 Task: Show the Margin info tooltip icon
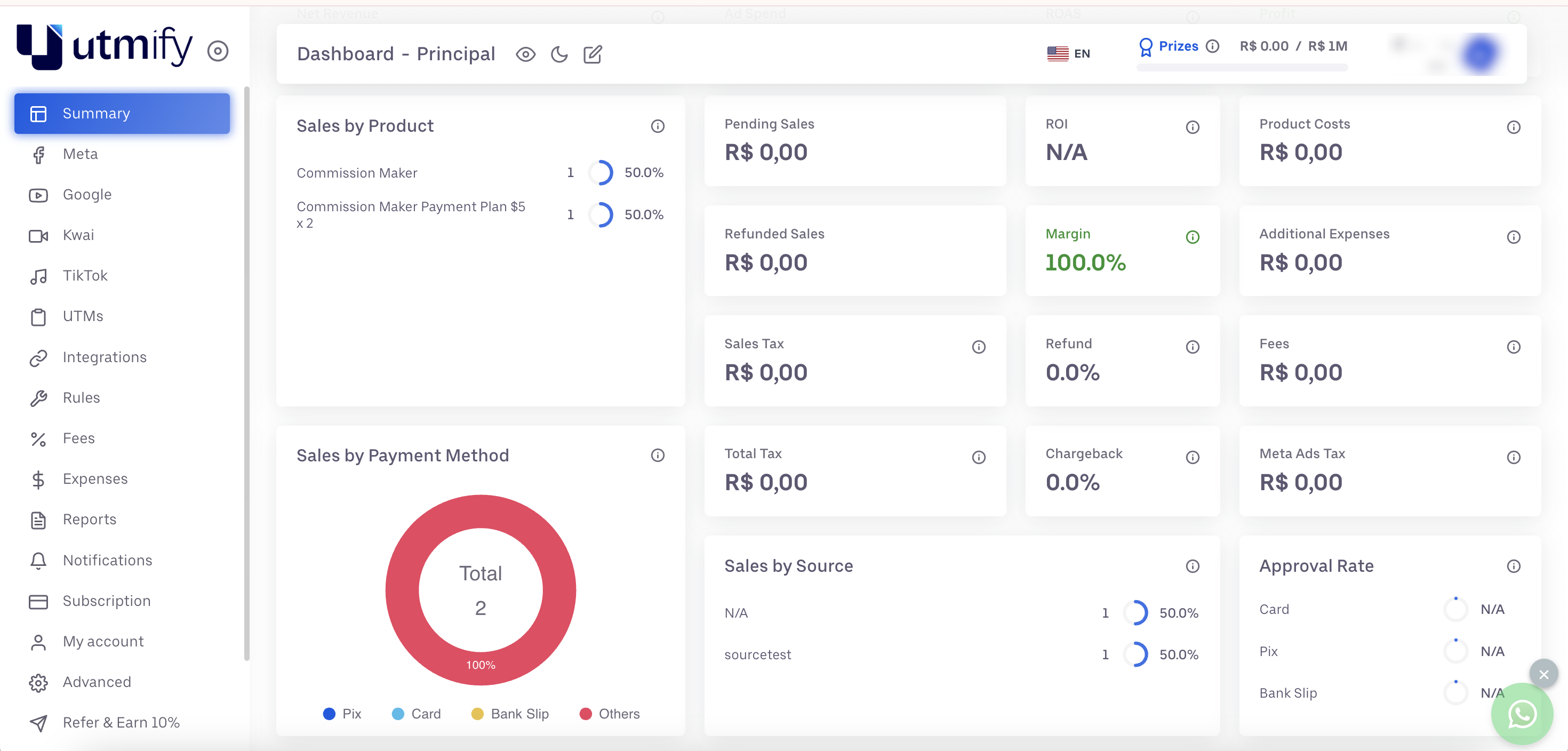(1193, 237)
